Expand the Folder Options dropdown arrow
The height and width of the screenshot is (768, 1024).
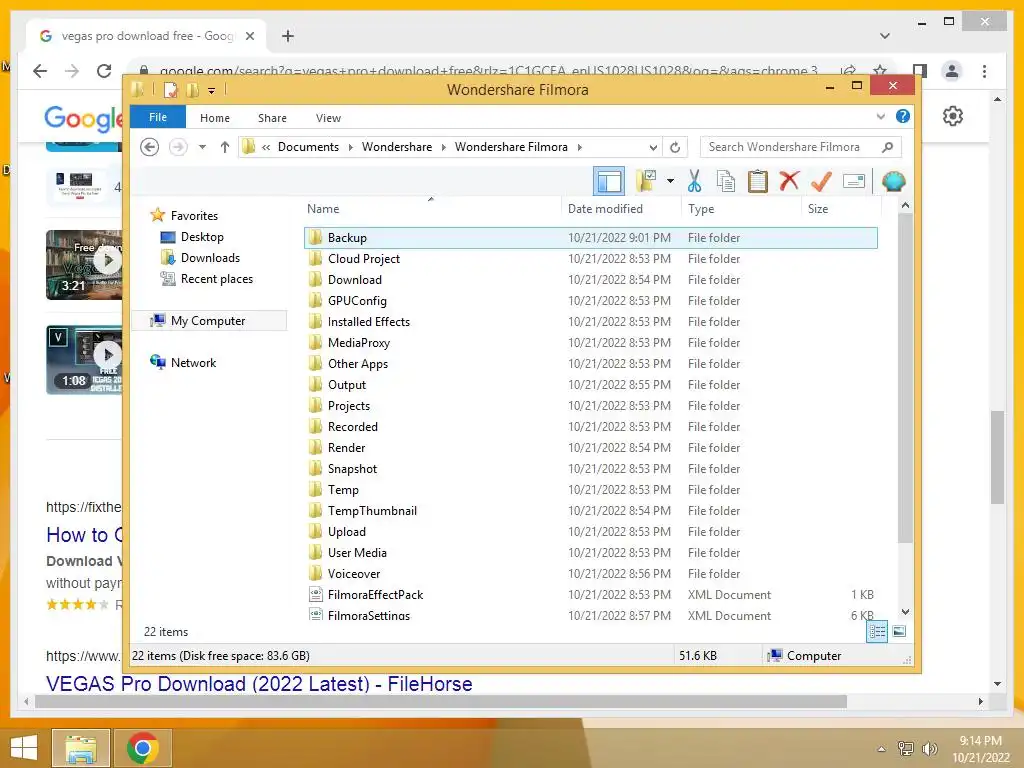tap(670, 181)
